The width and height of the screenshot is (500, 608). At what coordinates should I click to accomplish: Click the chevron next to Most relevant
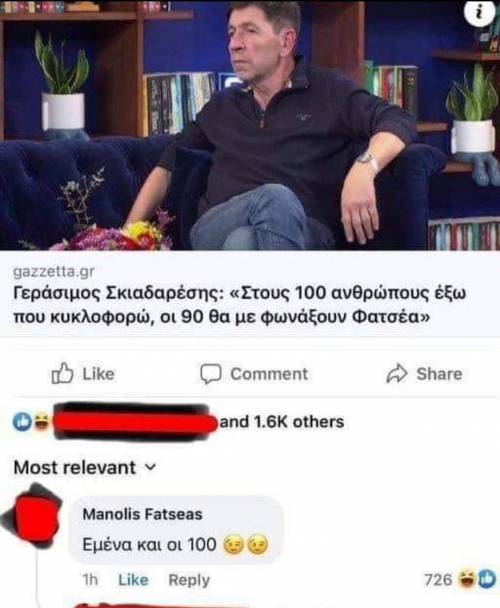(x=151, y=468)
